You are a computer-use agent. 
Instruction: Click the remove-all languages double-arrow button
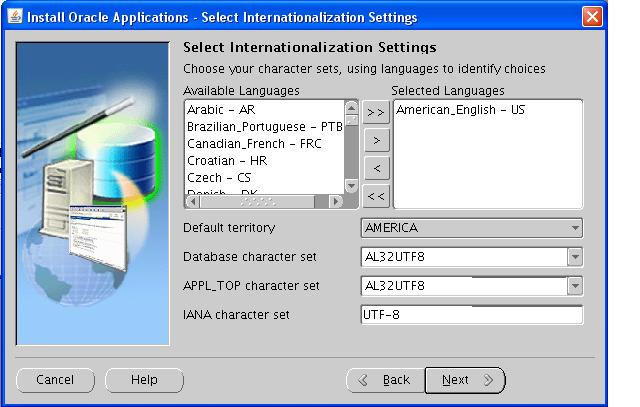click(x=376, y=196)
